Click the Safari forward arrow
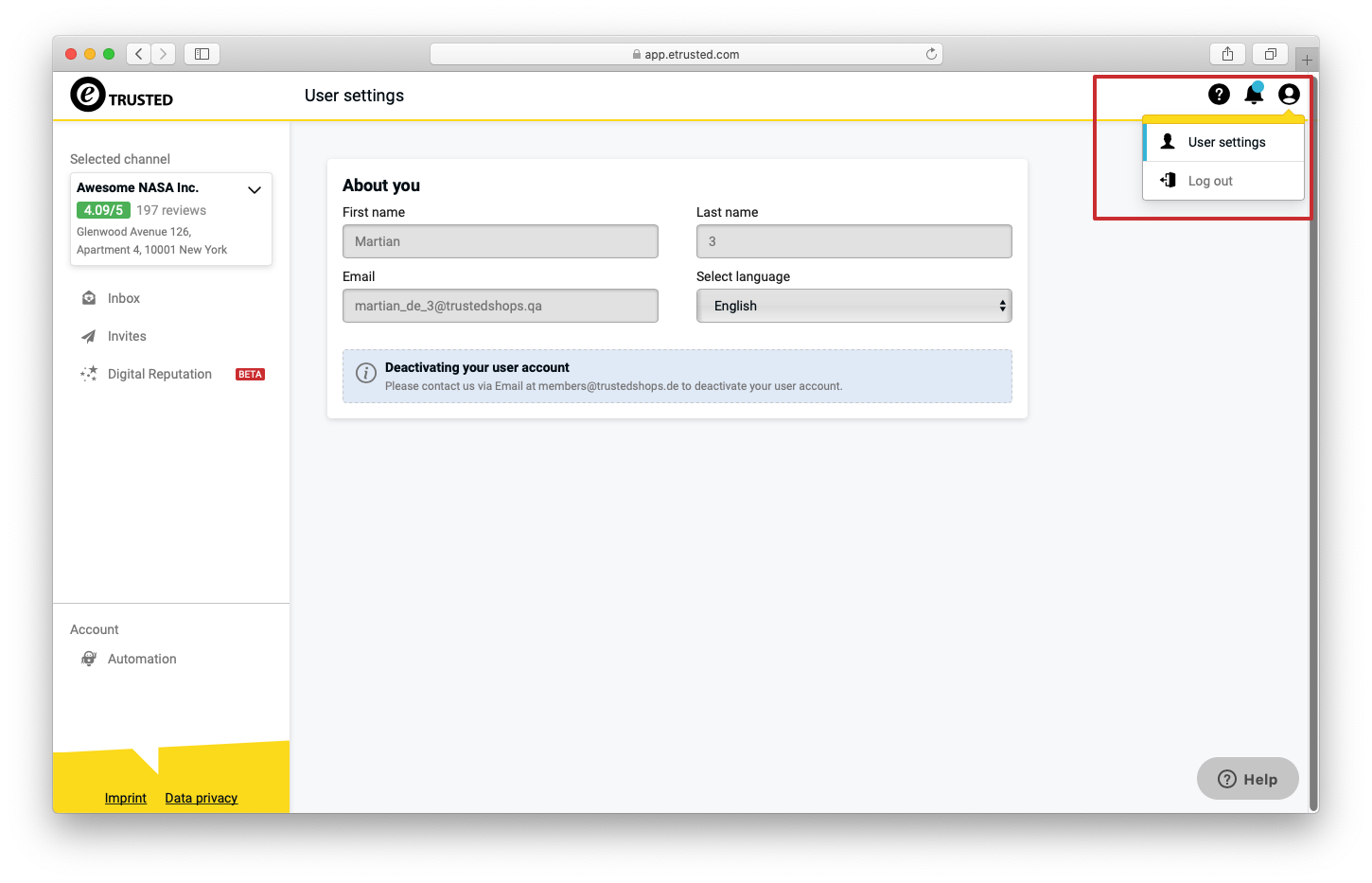Viewport: 1372px width, 883px height. pos(164,54)
